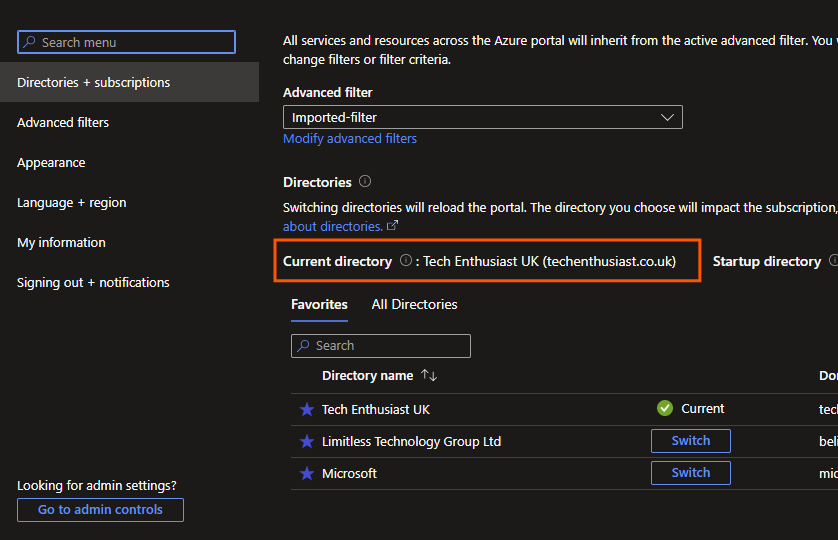
Task: Click the magnifier icon in Search menu box
Action: (29, 42)
